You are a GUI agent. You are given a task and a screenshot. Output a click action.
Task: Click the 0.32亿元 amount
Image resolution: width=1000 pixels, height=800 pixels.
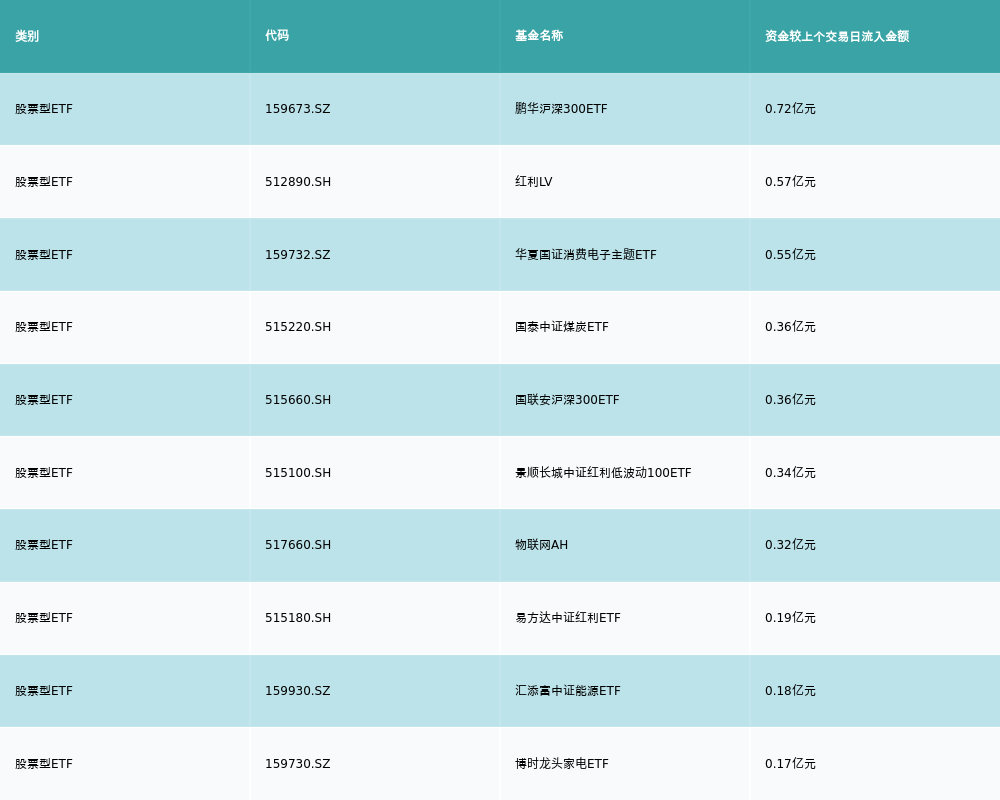(790, 545)
